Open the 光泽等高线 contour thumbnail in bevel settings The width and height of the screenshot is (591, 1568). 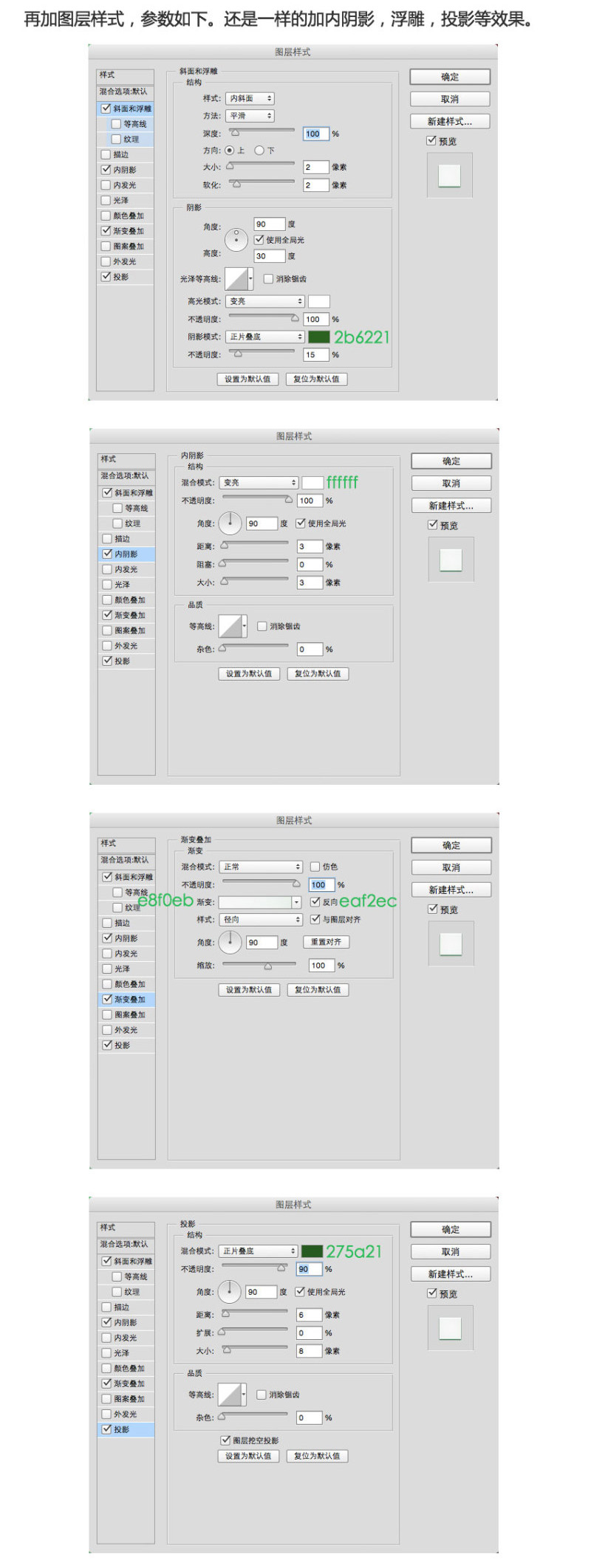click(236, 278)
